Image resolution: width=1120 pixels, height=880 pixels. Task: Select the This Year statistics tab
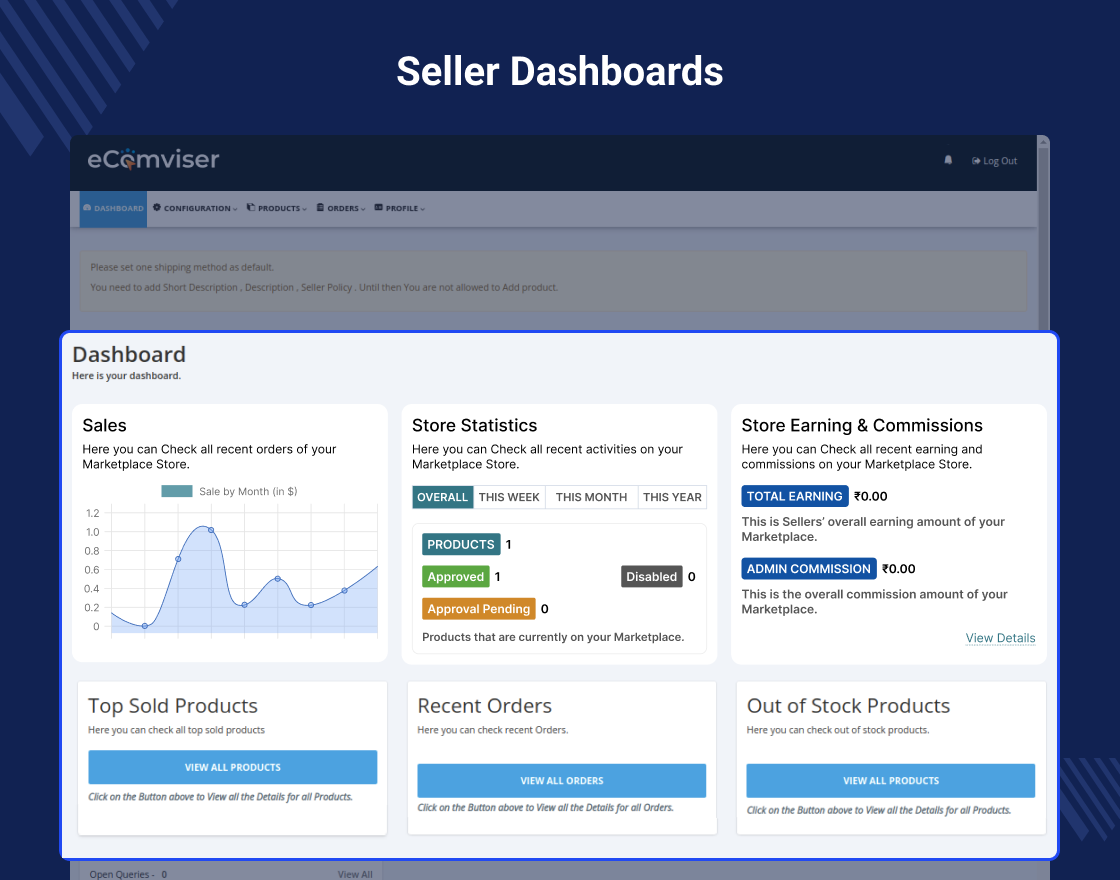tap(672, 497)
